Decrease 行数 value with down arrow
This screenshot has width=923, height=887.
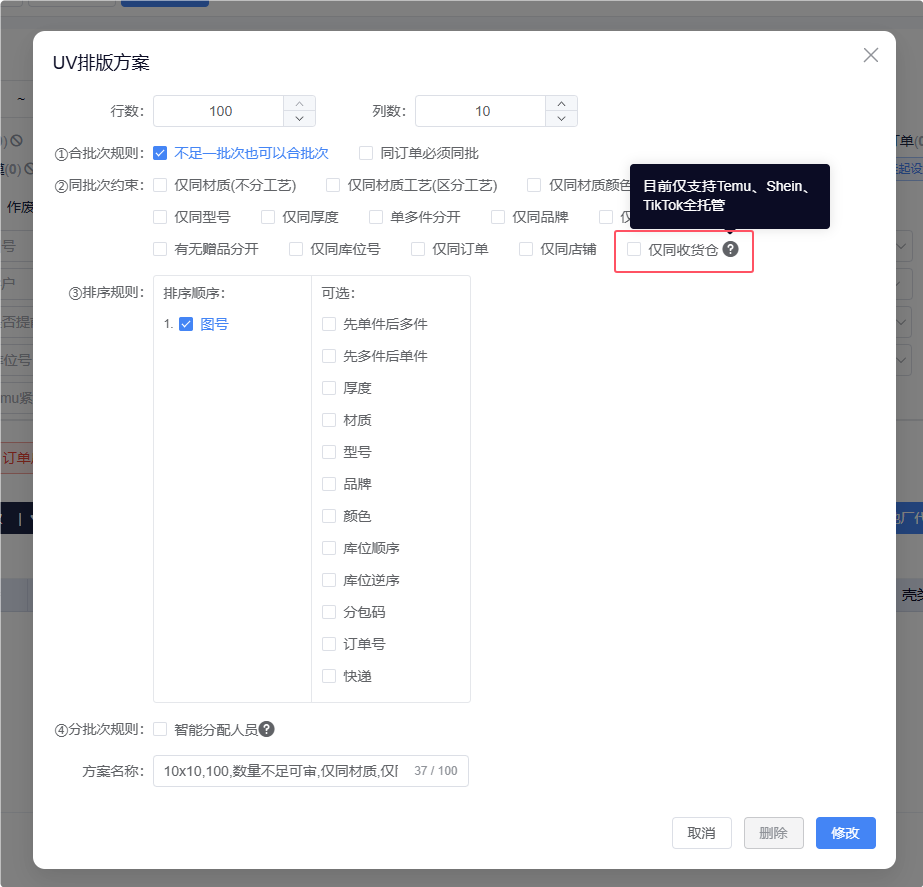tap(300, 118)
